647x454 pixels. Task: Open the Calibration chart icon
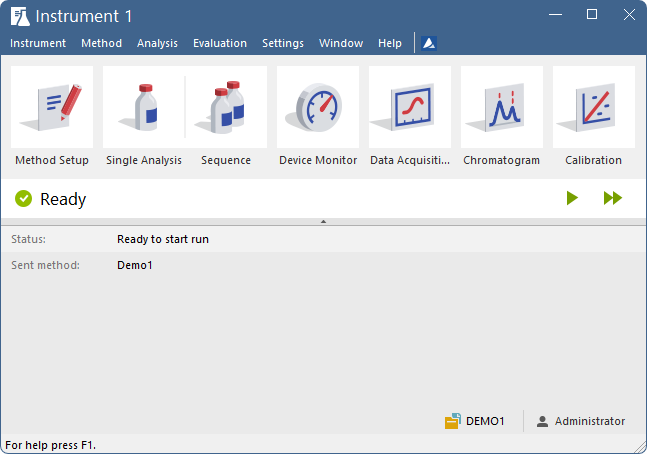tap(594, 107)
